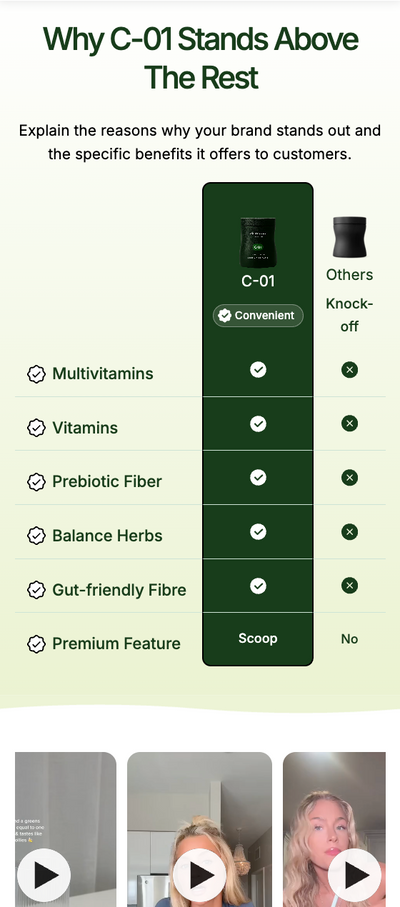Click the badge icon beside Premium Feature
400x907 pixels.
(36, 644)
